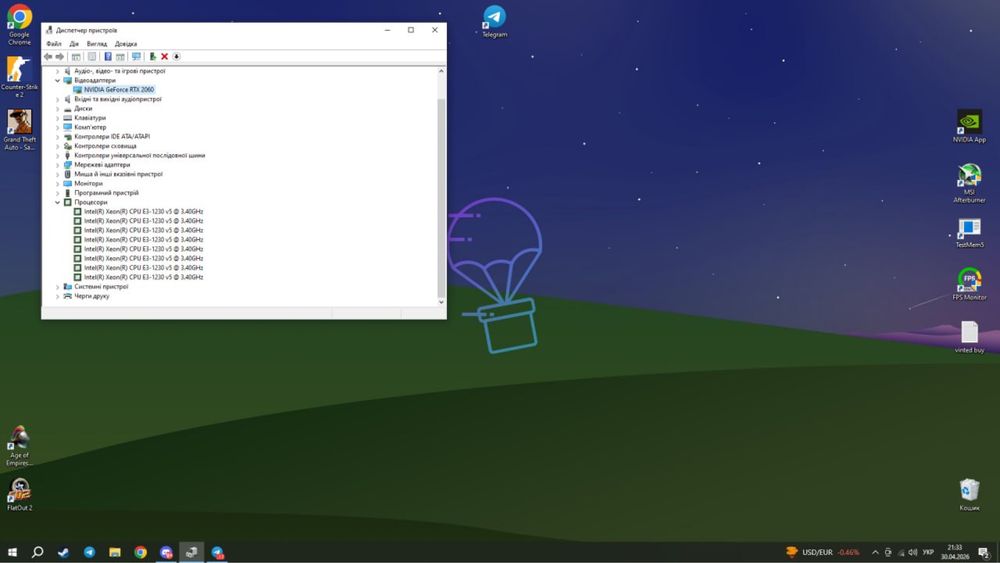Select the vinted buy file icon
Viewport: 1000px width, 563px height.
pyautogui.click(x=969, y=337)
